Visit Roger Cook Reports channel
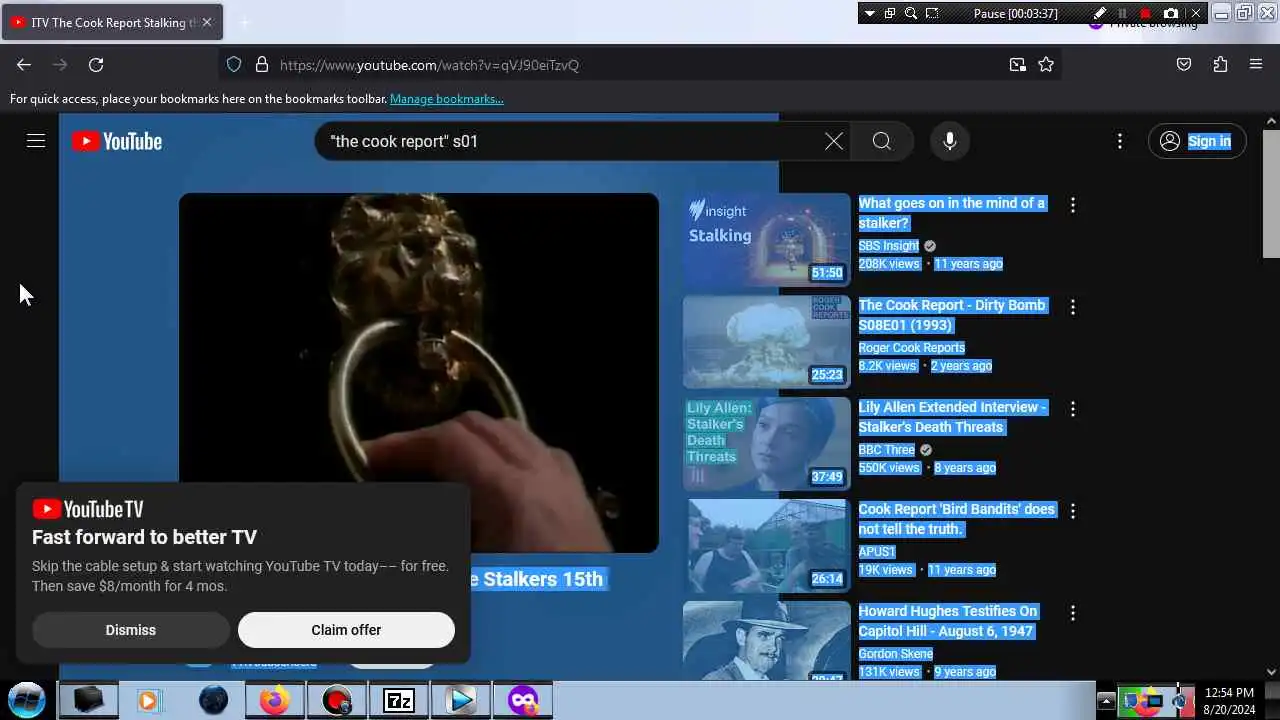The image size is (1280, 720). coord(912,348)
